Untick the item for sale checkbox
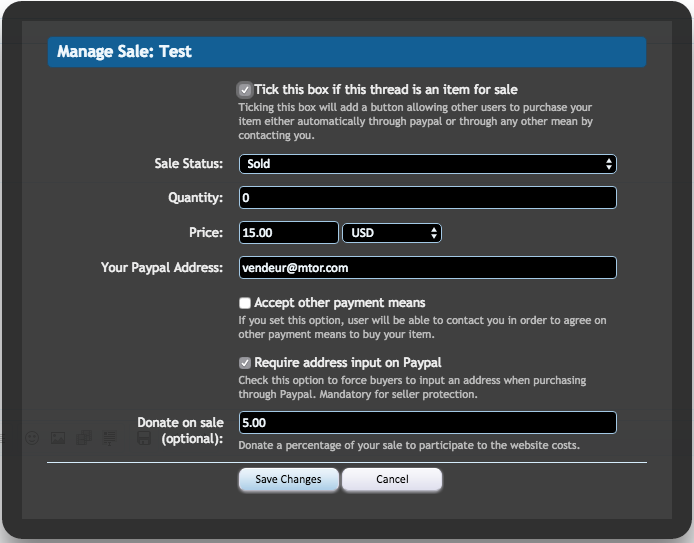The image size is (694, 543). pyautogui.click(x=245, y=90)
